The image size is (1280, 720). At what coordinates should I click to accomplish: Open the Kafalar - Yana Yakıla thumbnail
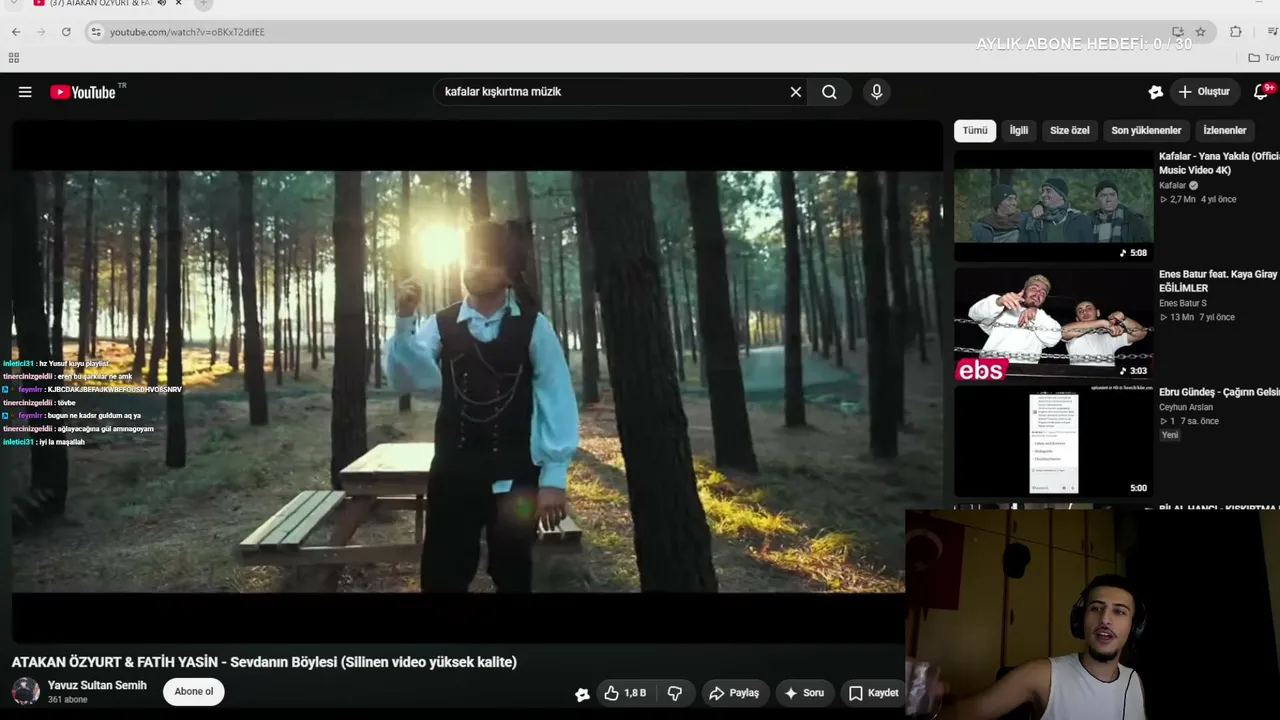click(x=1053, y=206)
